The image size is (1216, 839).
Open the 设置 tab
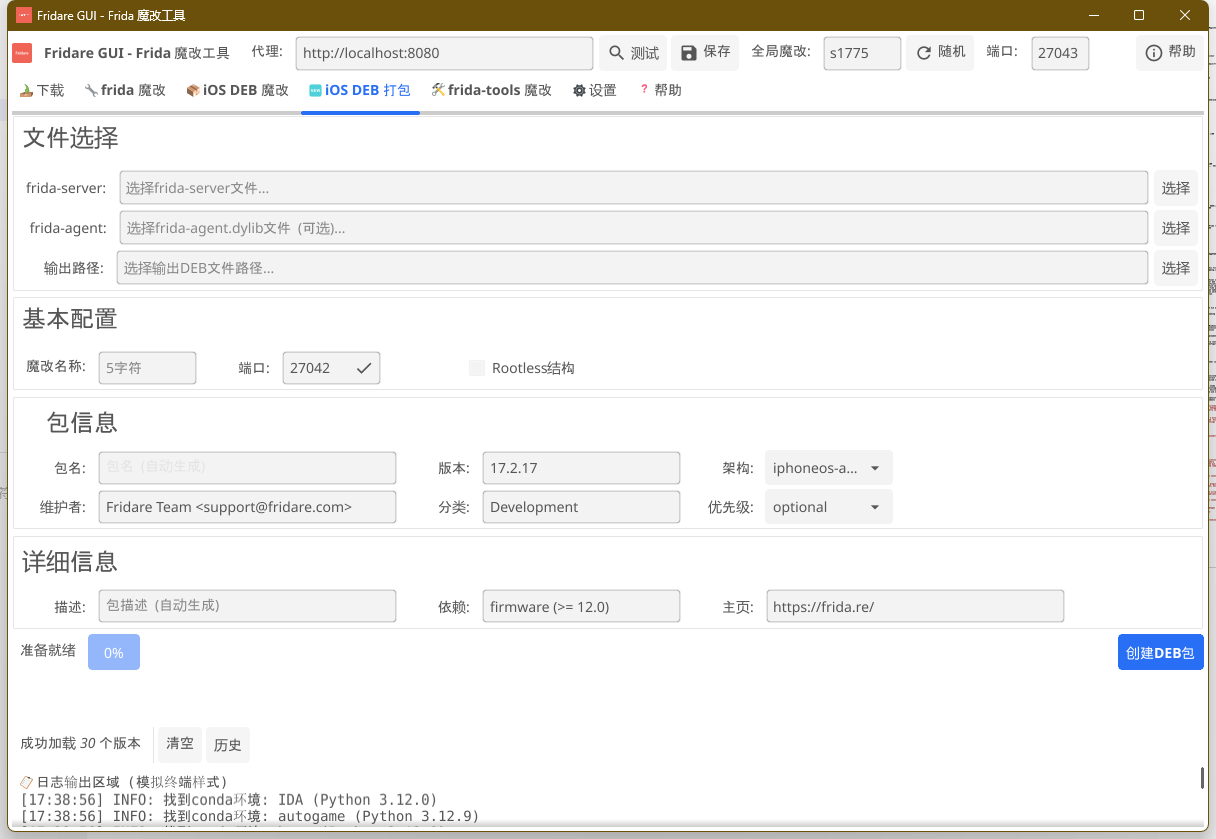click(x=595, y=90)
